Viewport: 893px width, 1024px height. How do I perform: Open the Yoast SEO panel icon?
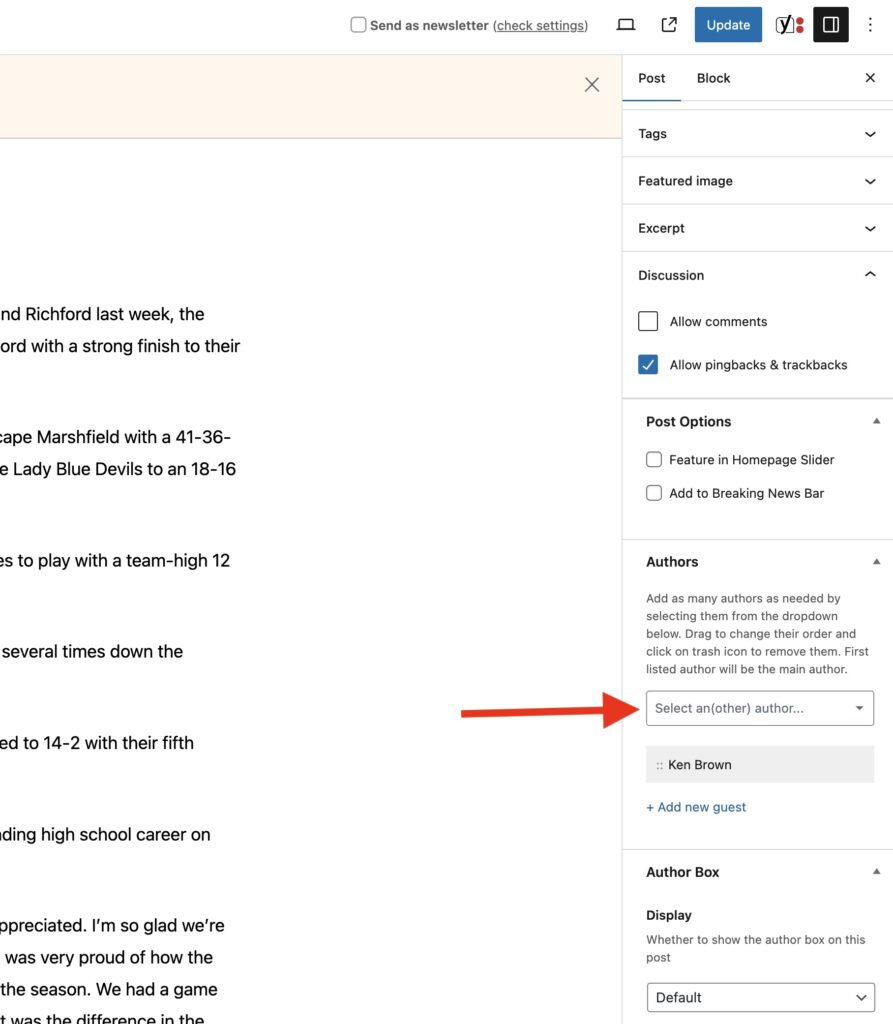(x=789, y=25)
